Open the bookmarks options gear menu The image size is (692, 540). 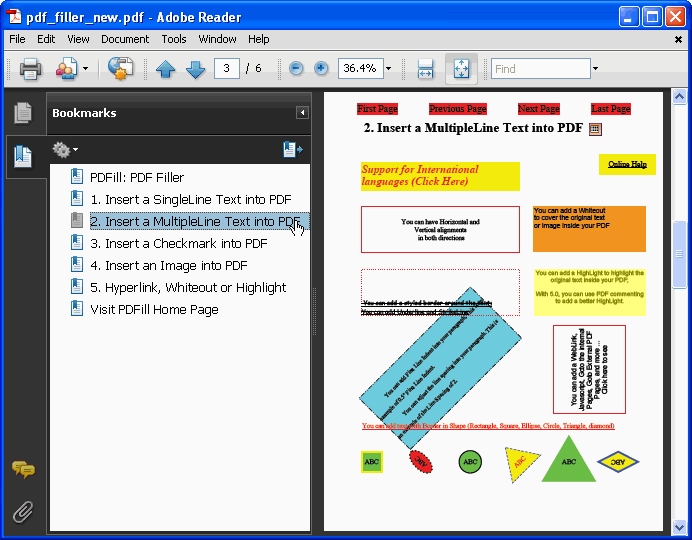65,150
